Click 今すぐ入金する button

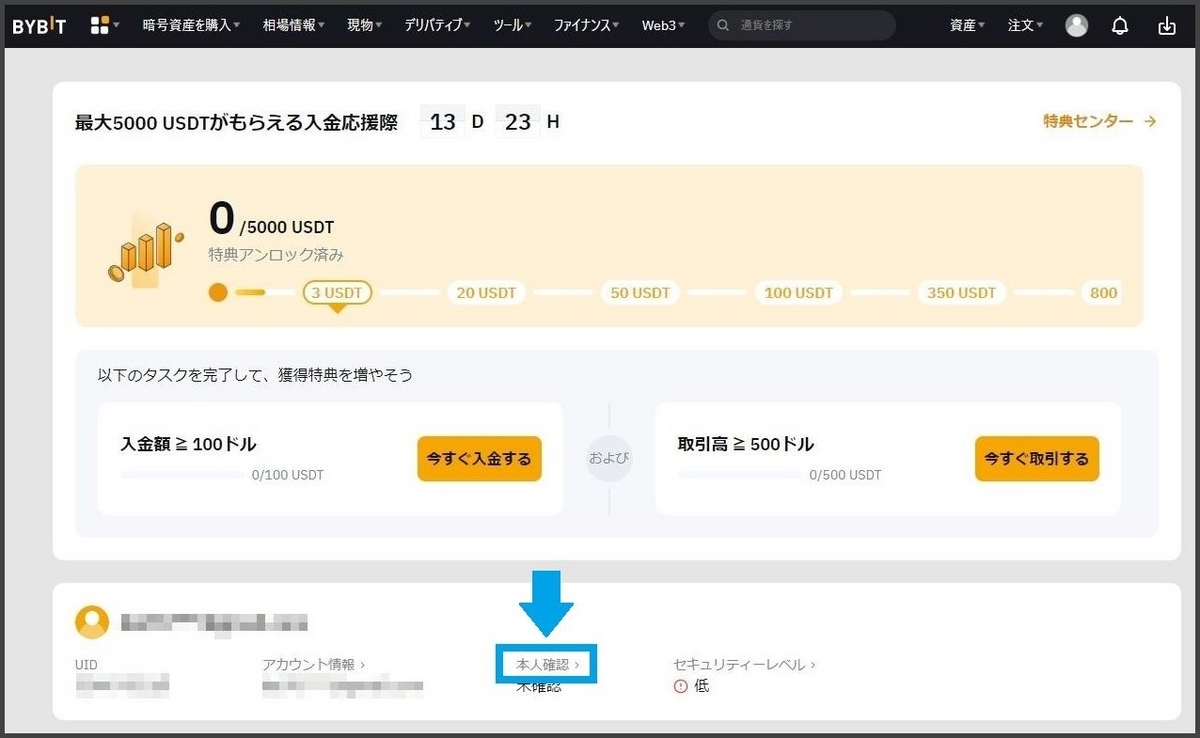click(x=479, y=459)
